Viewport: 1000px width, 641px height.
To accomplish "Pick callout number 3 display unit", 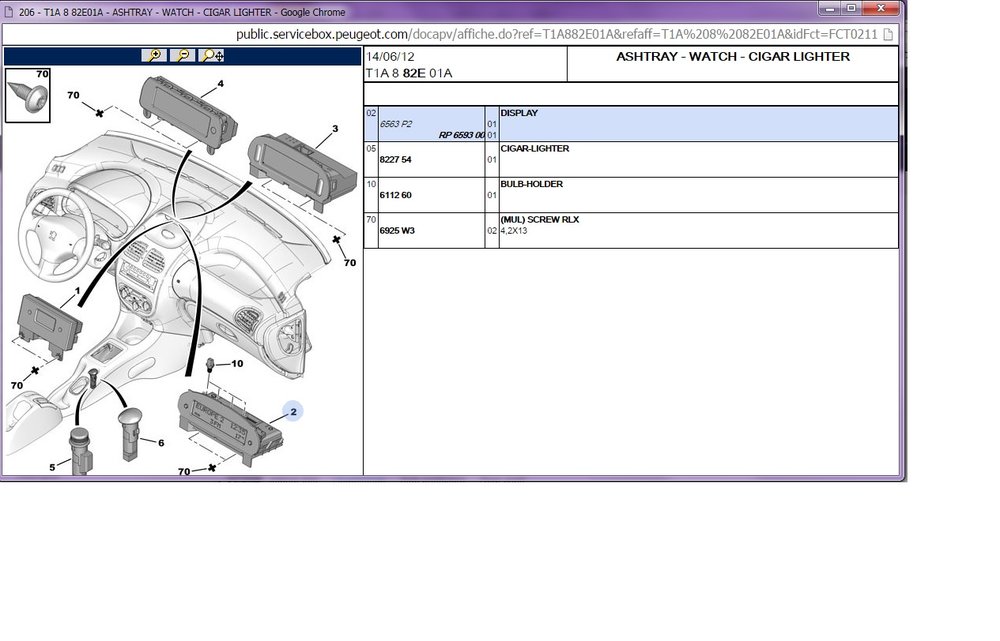I will [335, 129].
